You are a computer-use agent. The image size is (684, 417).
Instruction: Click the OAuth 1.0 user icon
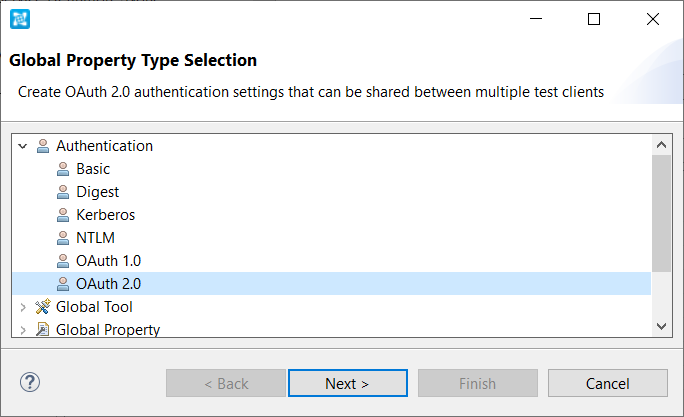[63, 261]
